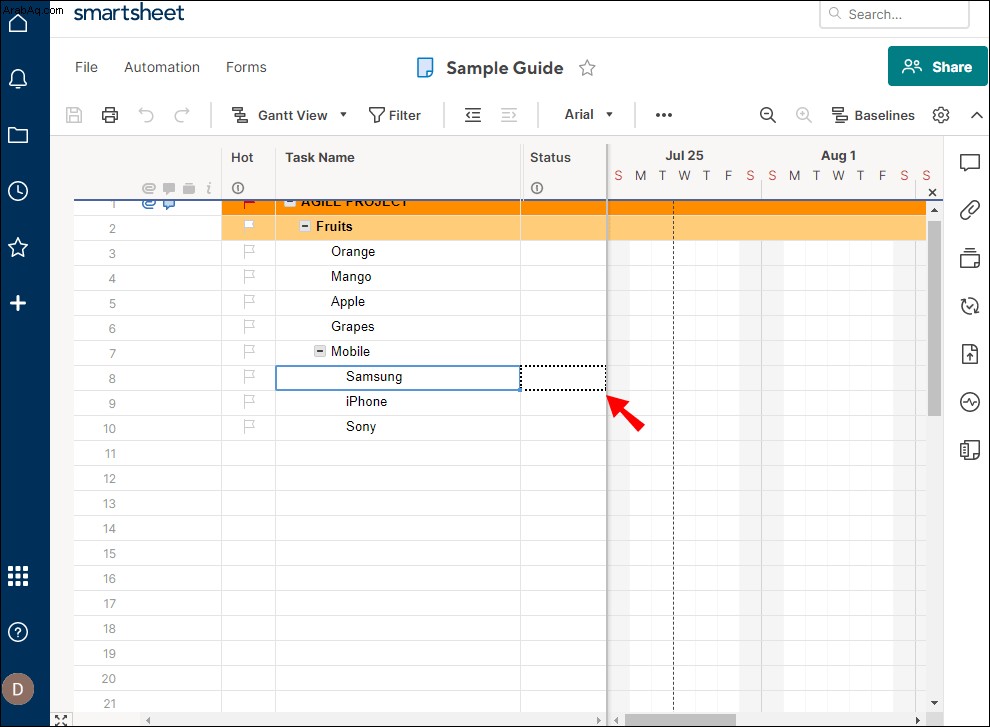Open Notifications bell
The width and height of the screenshot is (990, 727).
[x=18, y=79]
